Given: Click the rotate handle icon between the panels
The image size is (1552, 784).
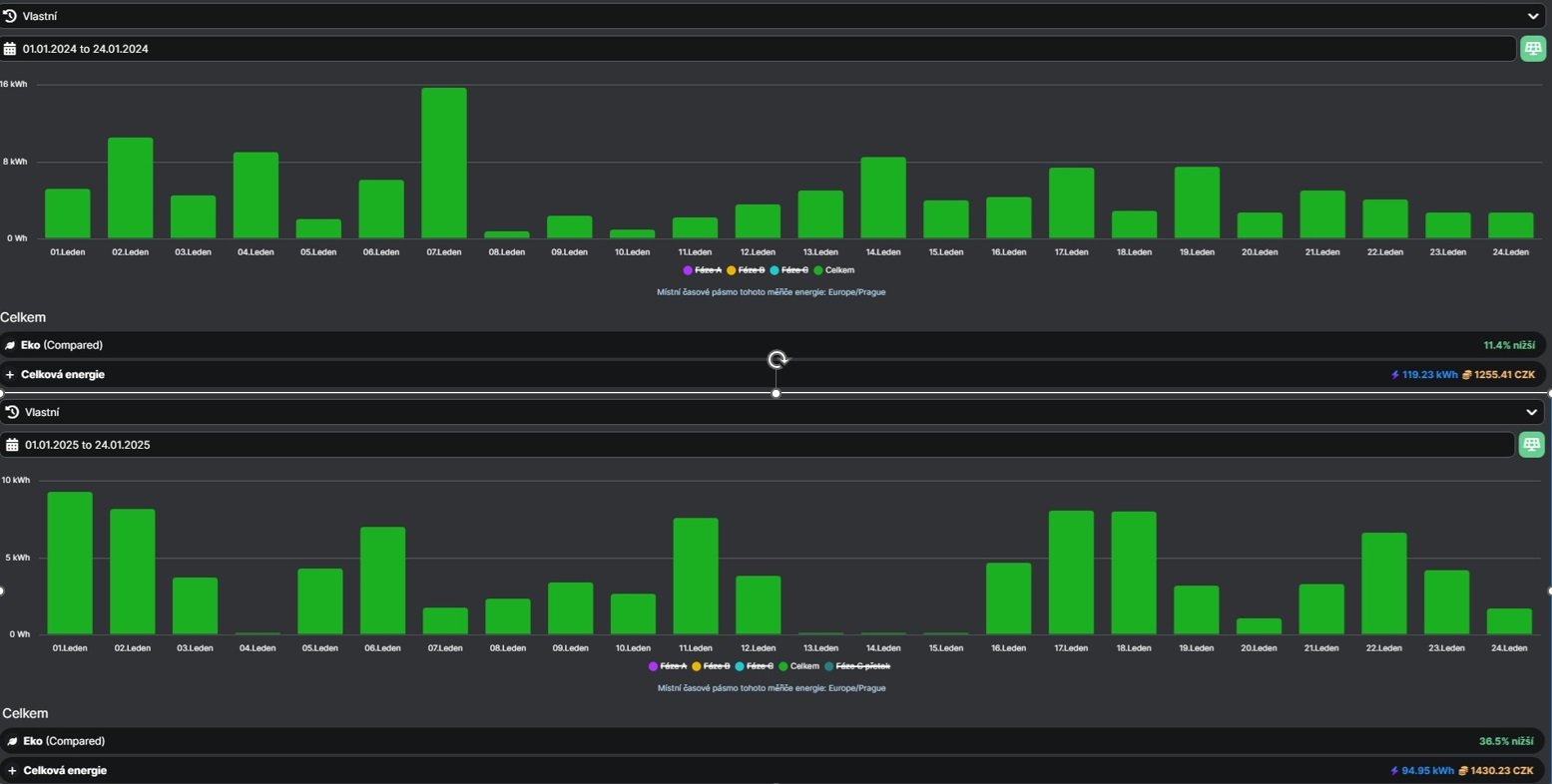Looking at the screenshot, I should (x=777, y=359).
